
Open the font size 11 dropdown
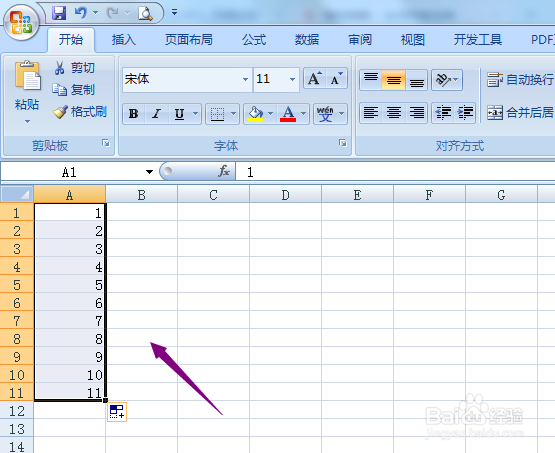pos(292,79)
